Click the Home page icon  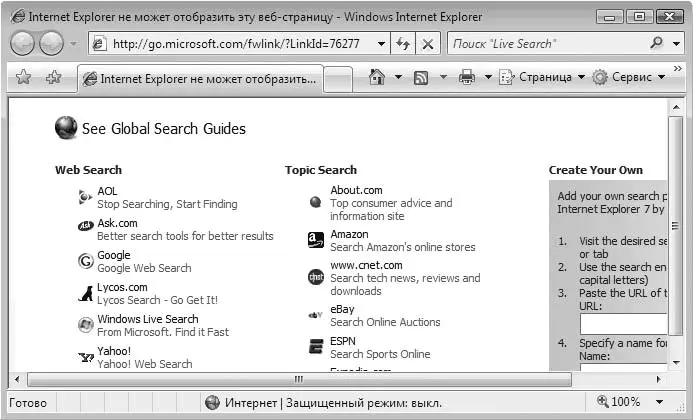[377, 77]
